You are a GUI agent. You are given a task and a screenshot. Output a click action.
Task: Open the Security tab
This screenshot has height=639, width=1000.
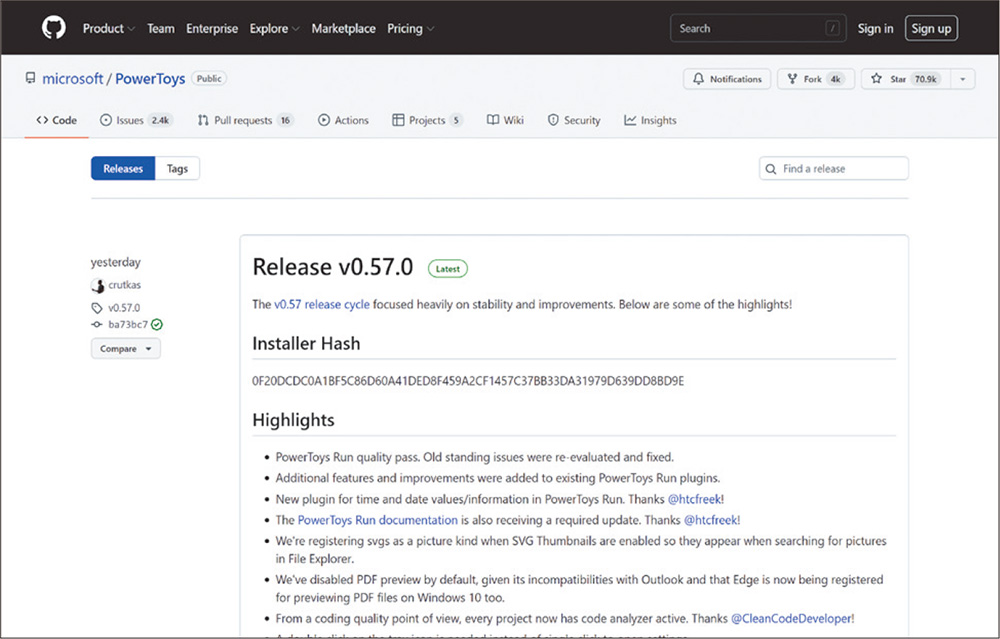pos(574,120)
